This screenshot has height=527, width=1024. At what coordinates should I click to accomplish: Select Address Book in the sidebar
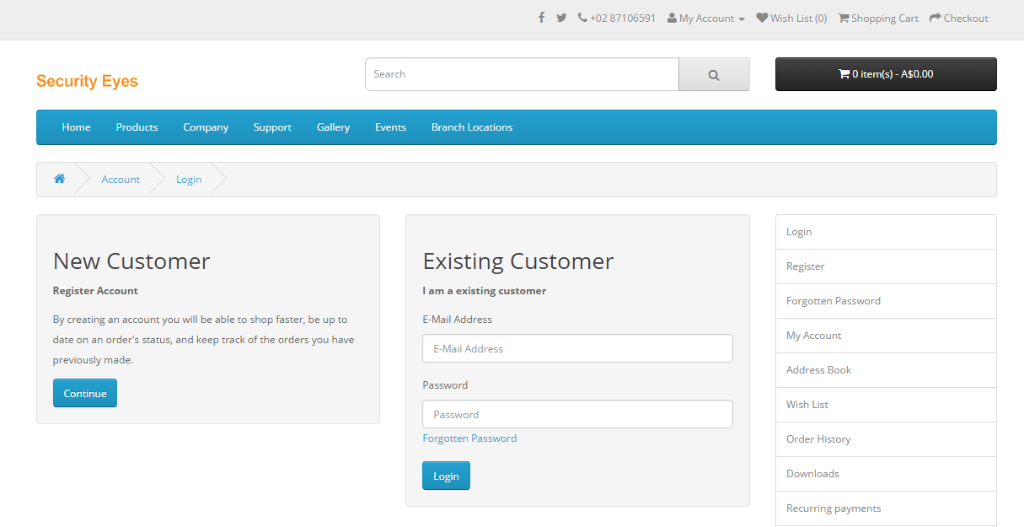pos(886,370)
